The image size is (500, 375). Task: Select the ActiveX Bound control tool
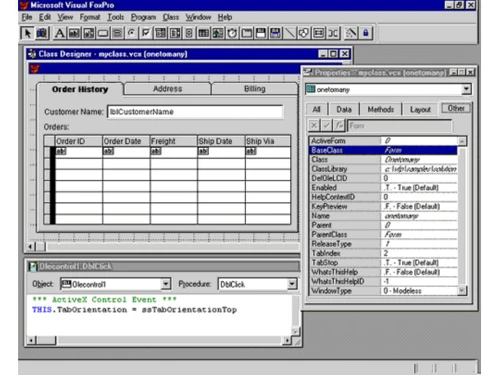click(275, 33)
